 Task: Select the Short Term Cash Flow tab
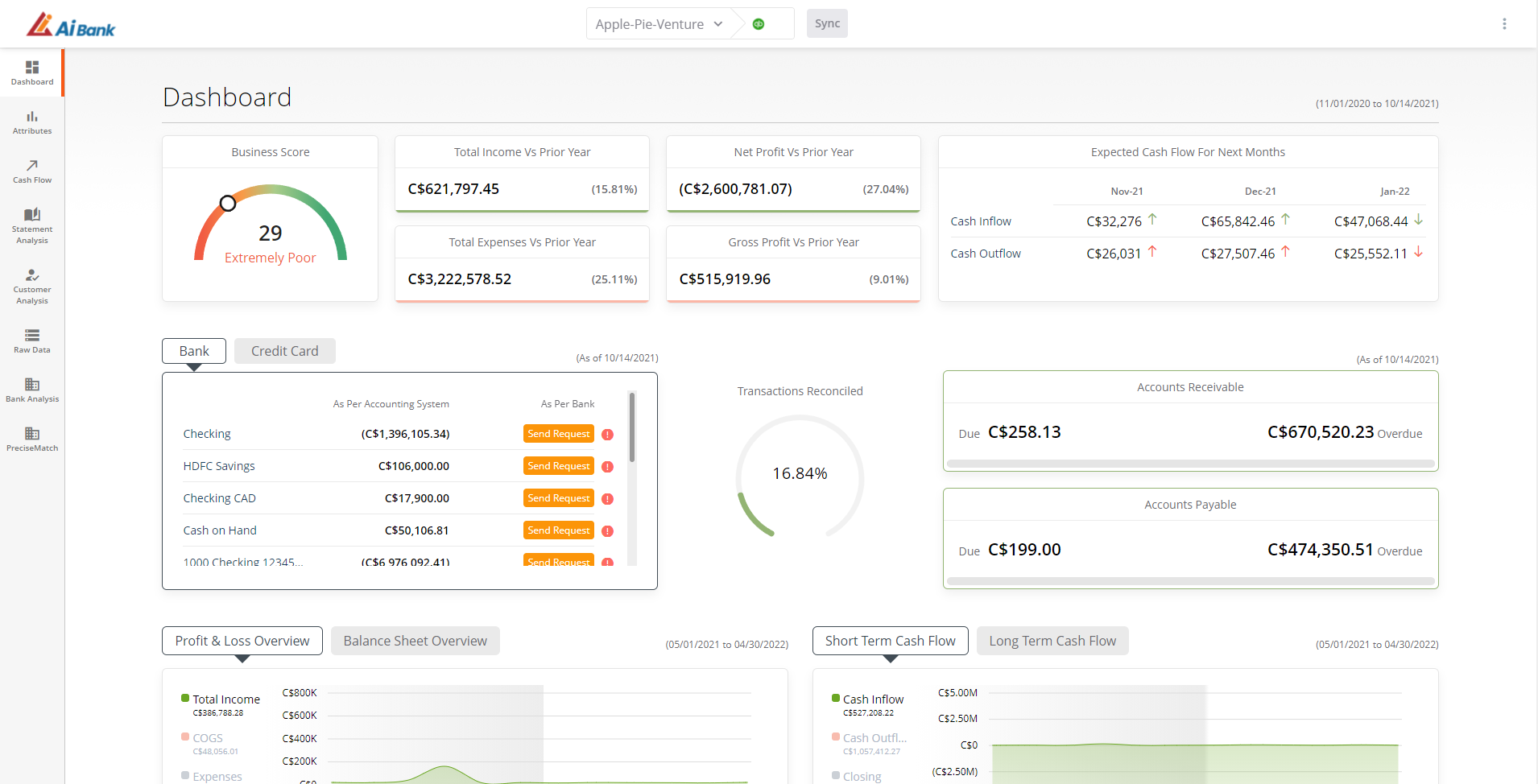pyautogui.click(x=891, y=641)
